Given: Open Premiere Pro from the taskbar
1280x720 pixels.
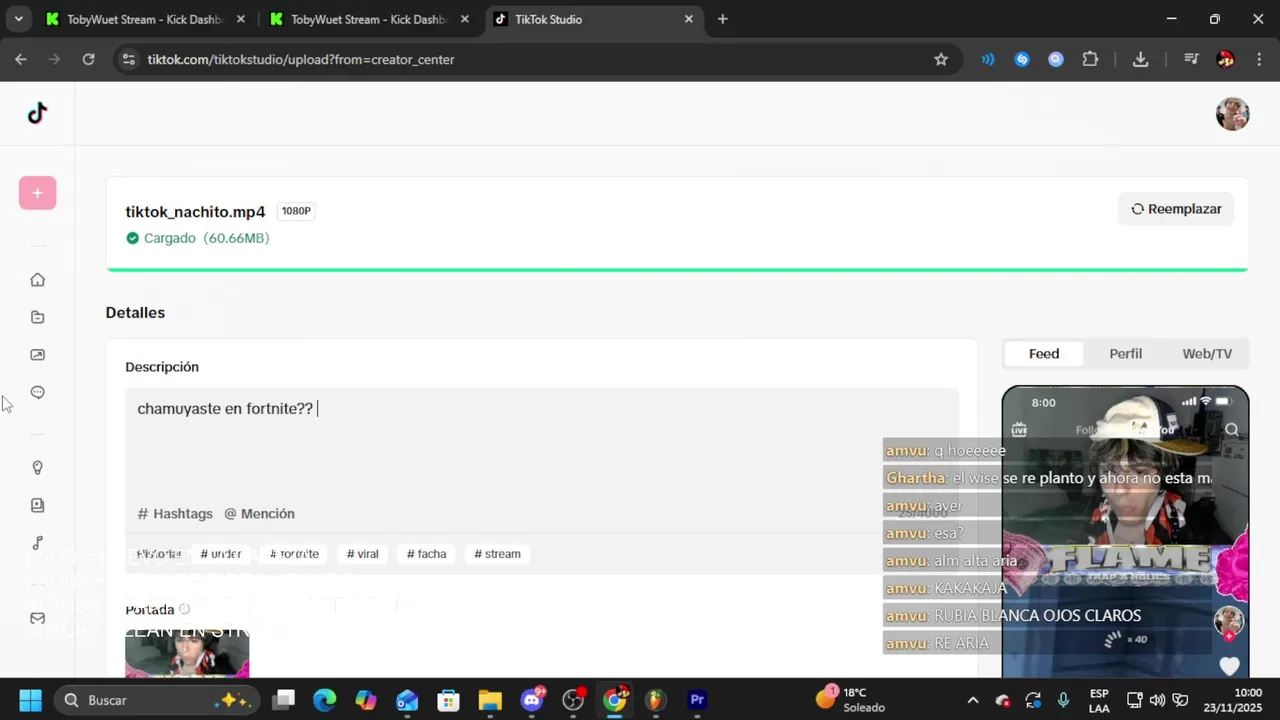Looking at the screenshot, I should 697,700.
